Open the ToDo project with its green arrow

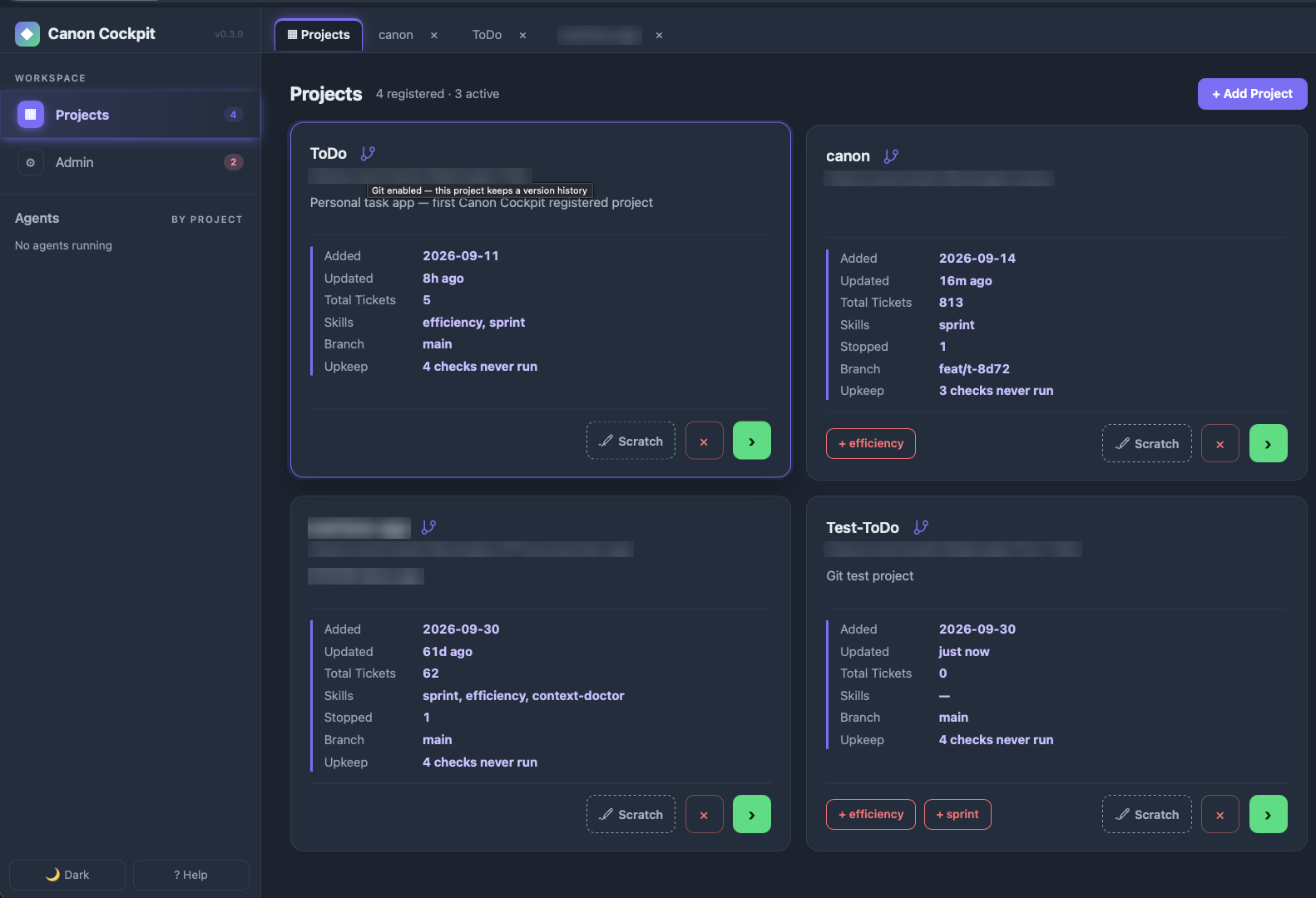[752, 441]
